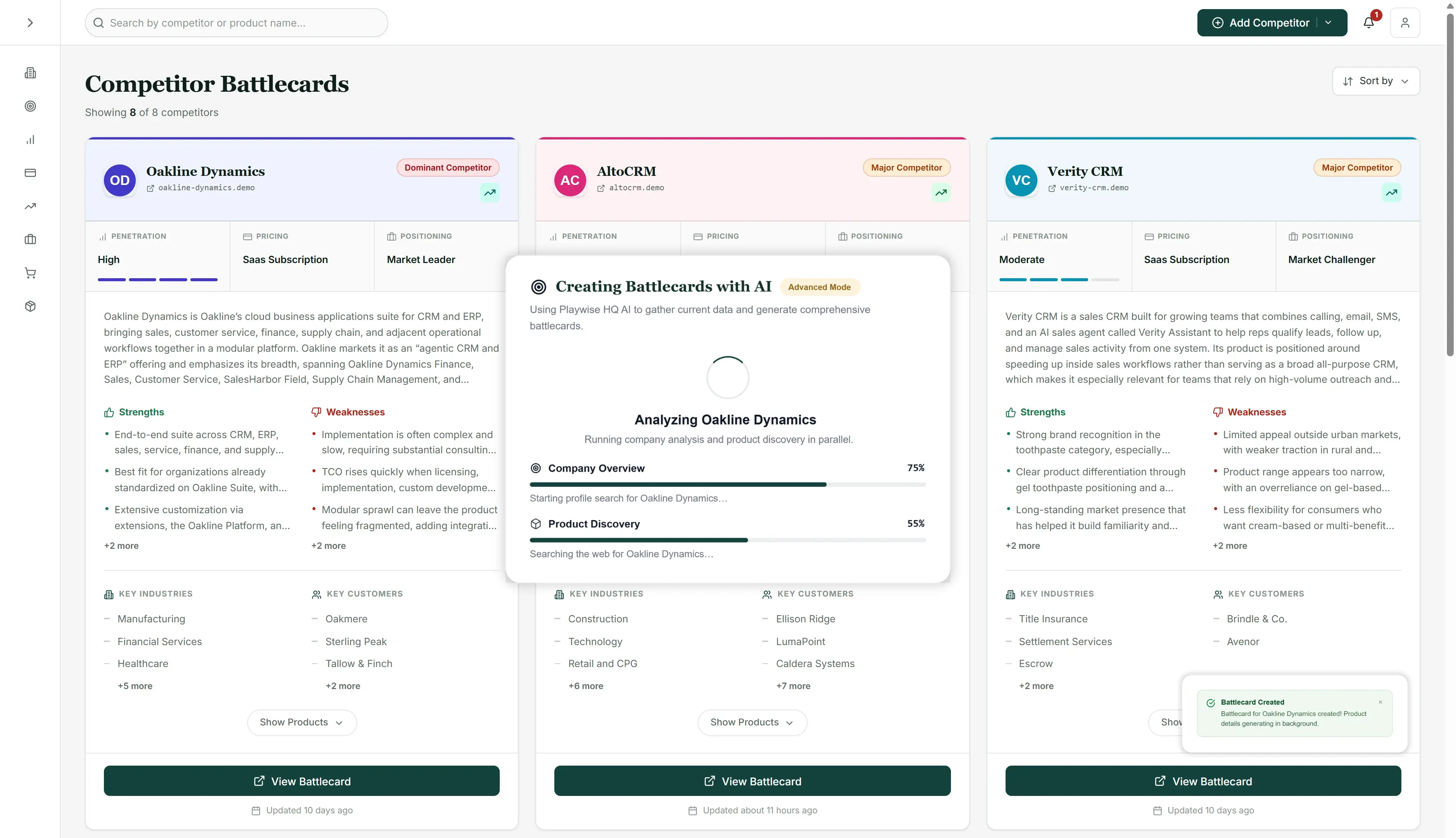The width and height of the screenshot is (1456, 838).
Task: Expand Verity CRM strengths +2 more
Action: tap(1023, 546)
